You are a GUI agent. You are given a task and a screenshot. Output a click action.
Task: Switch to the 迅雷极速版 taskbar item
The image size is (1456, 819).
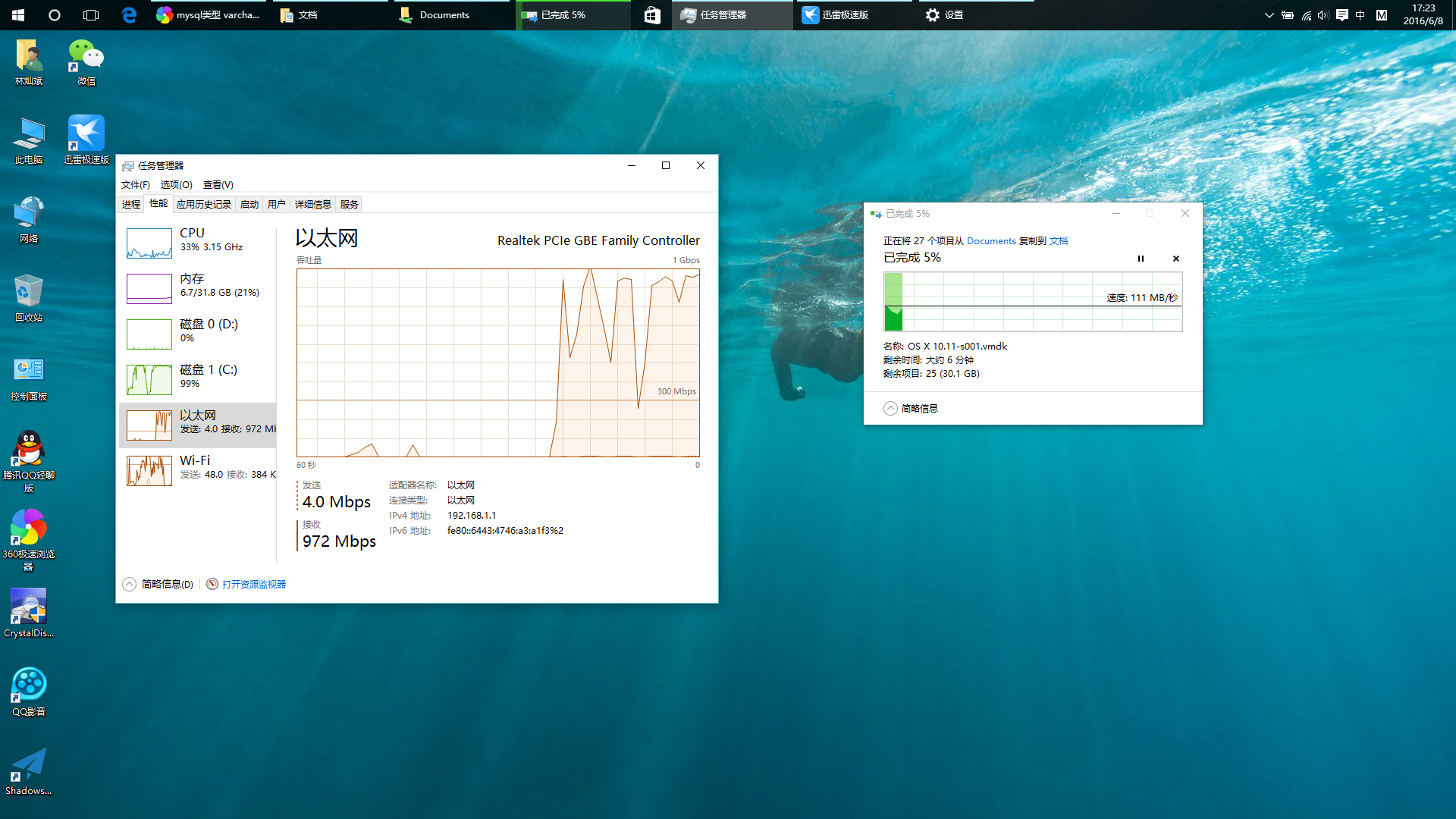pos(853,14)
